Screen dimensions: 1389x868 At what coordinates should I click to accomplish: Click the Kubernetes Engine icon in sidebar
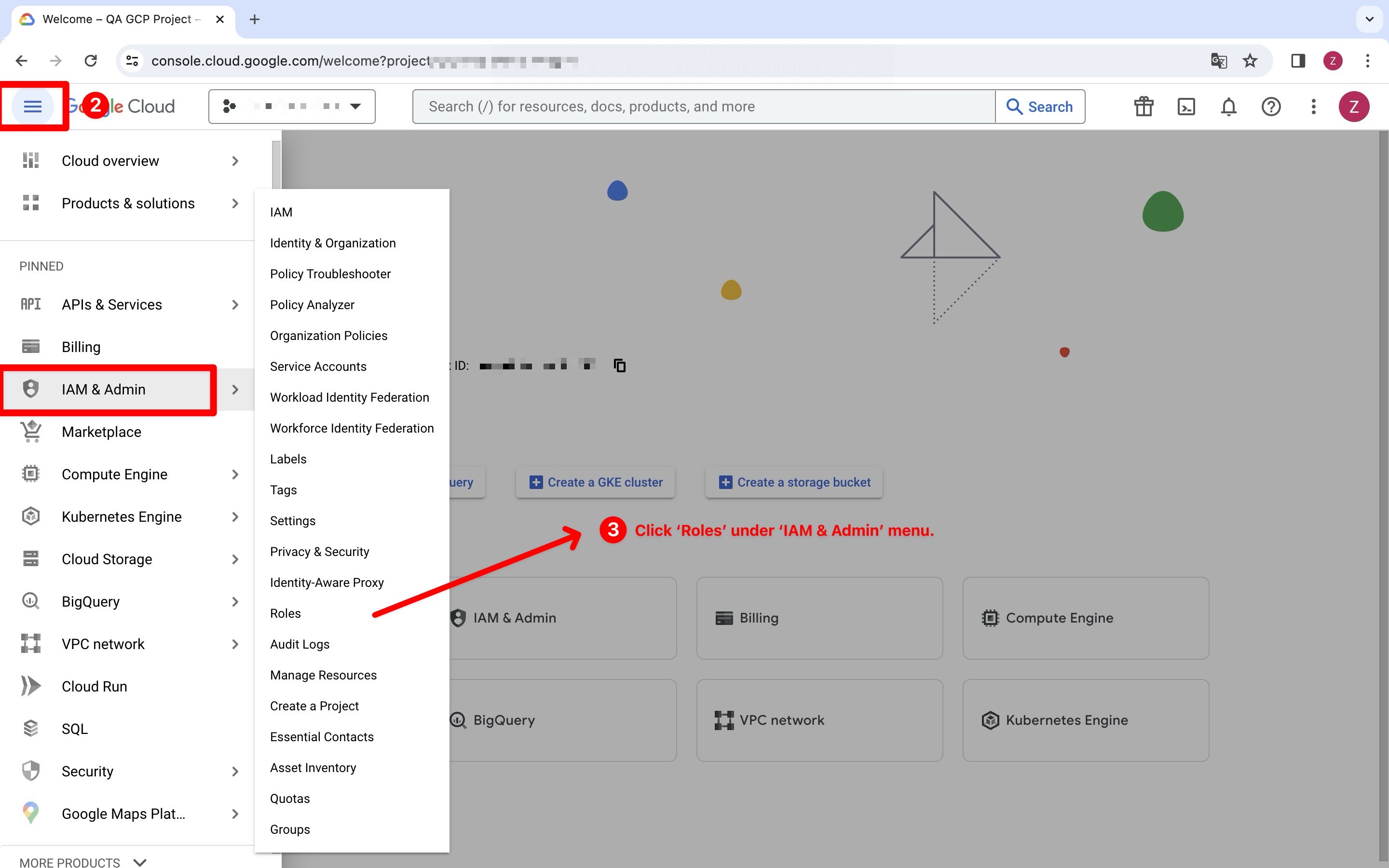click(x=30, y=516)
